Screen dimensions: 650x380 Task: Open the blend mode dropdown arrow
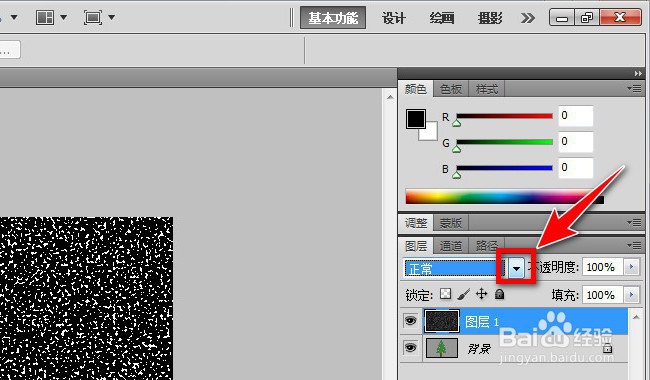[x=516, y=269]
